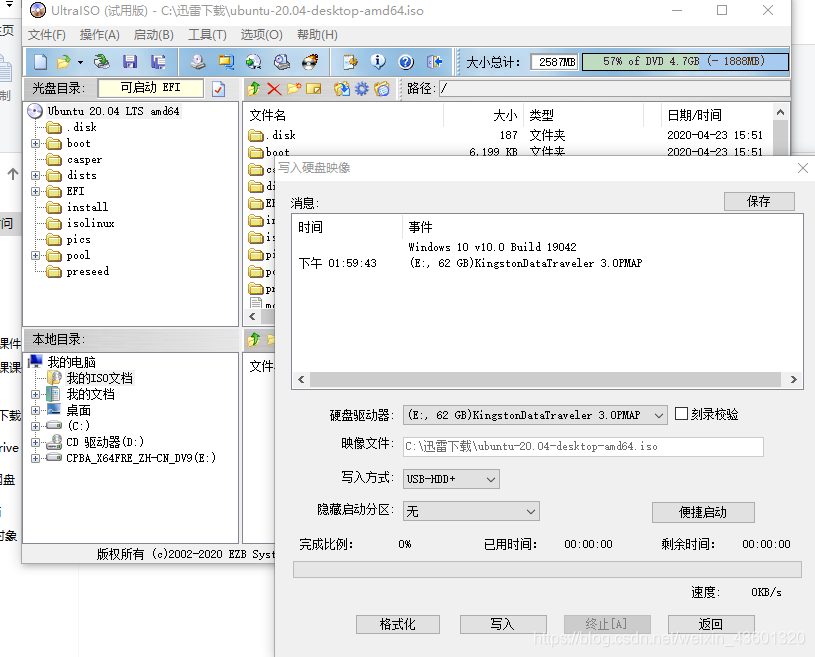Open the 操作(A) menu
Viewport: 815px width, 657px height.
tap(99, 35)
